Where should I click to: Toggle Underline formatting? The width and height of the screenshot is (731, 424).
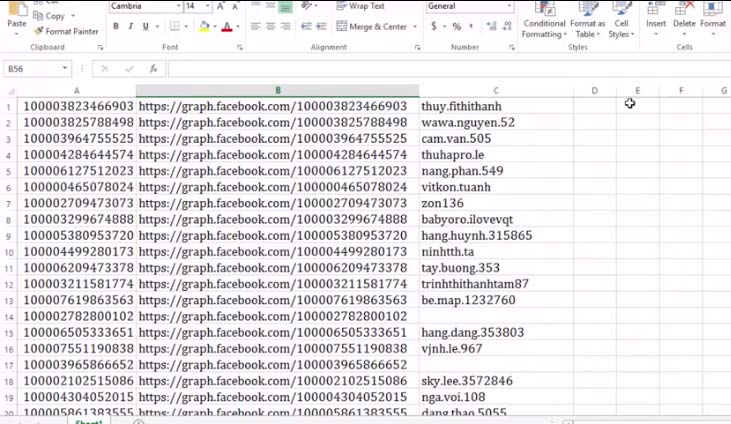point(145,27)
